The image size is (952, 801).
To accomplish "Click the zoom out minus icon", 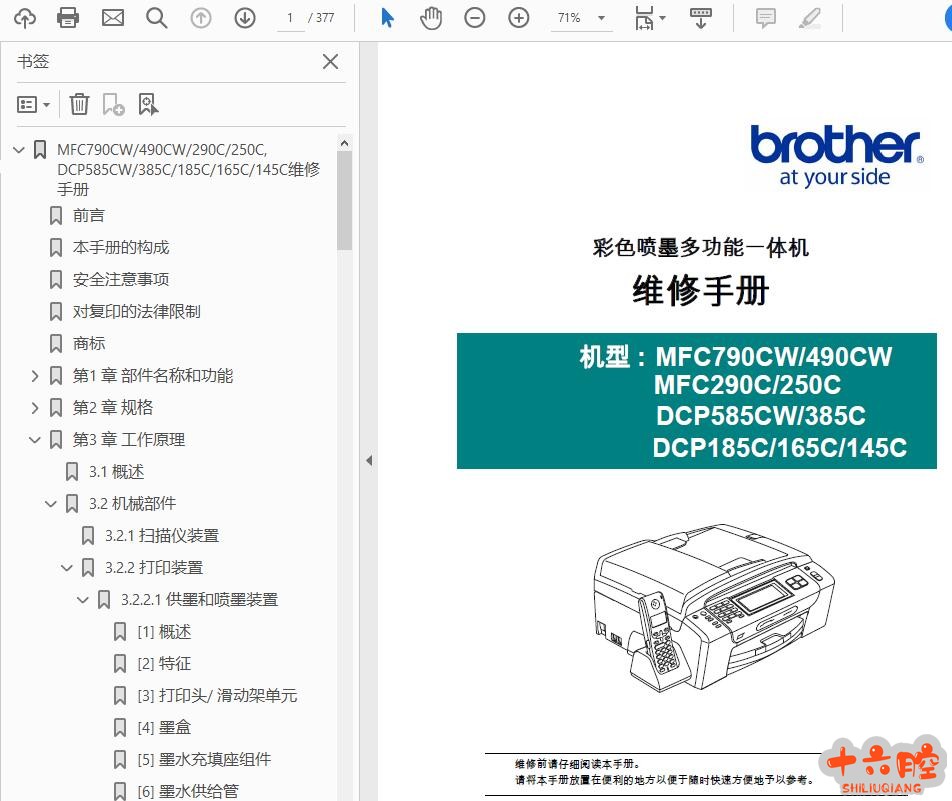I will click(x=475, y=18).
